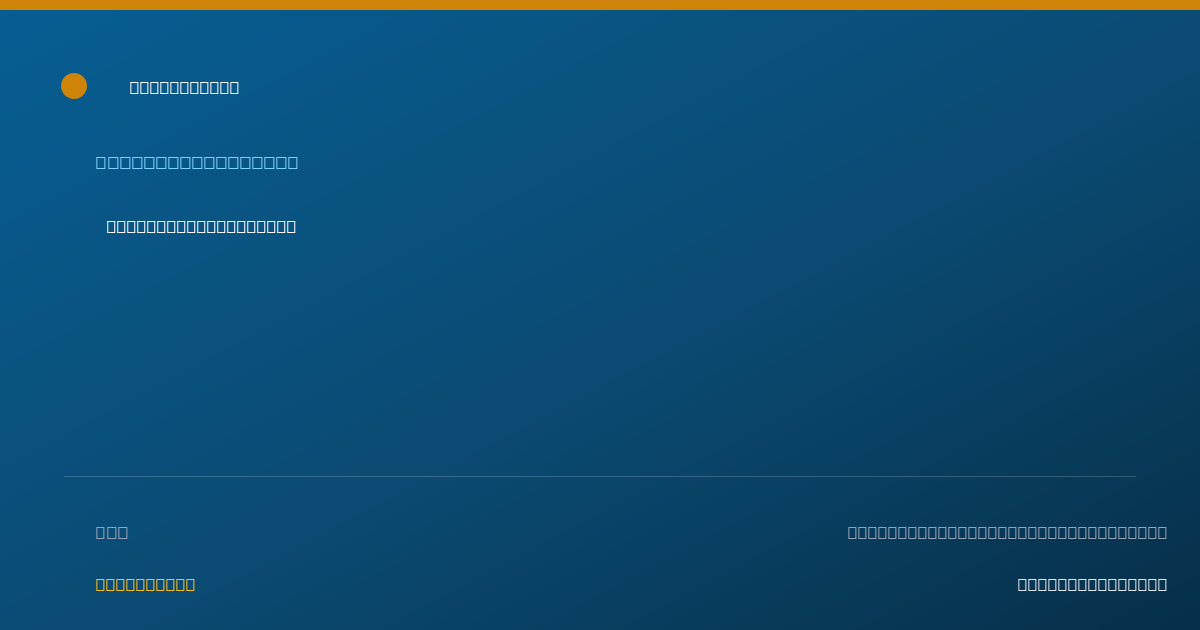The height and width of the screenshot is (630, 1200).
Task: Click the first character of the long gray bottom-right text
Action: pos(853,532)
